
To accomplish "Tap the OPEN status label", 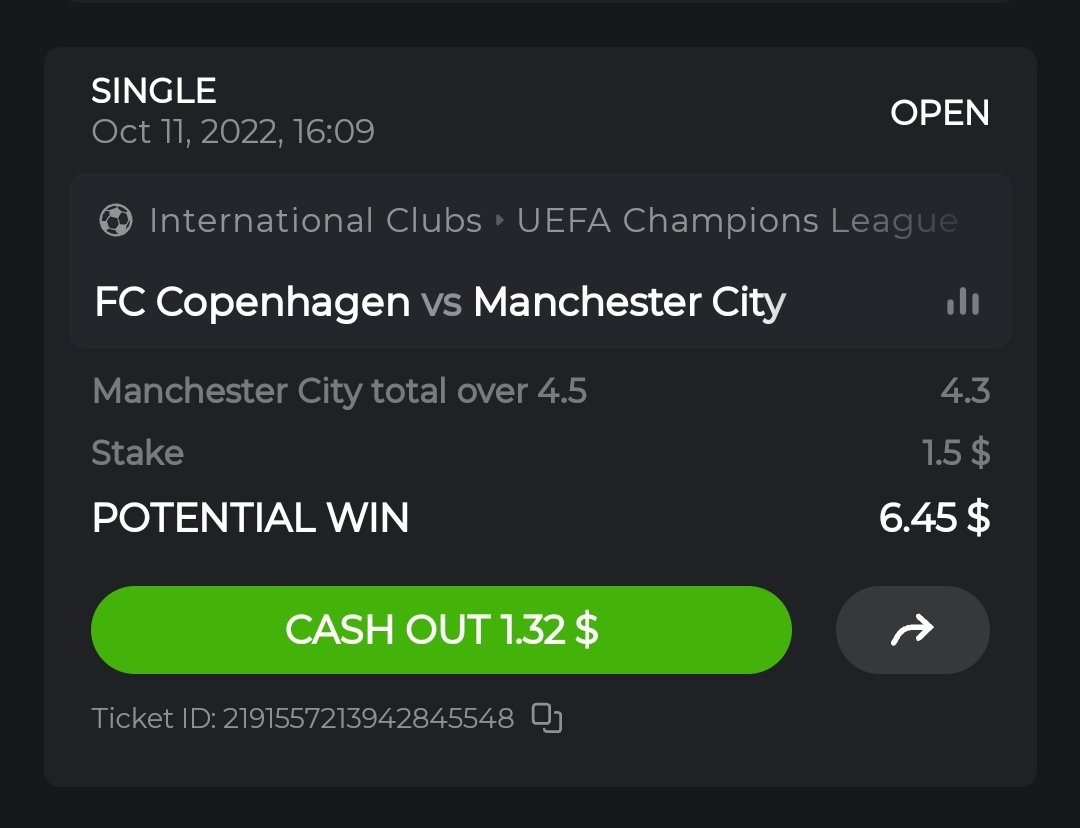I will tap(939, 113).
